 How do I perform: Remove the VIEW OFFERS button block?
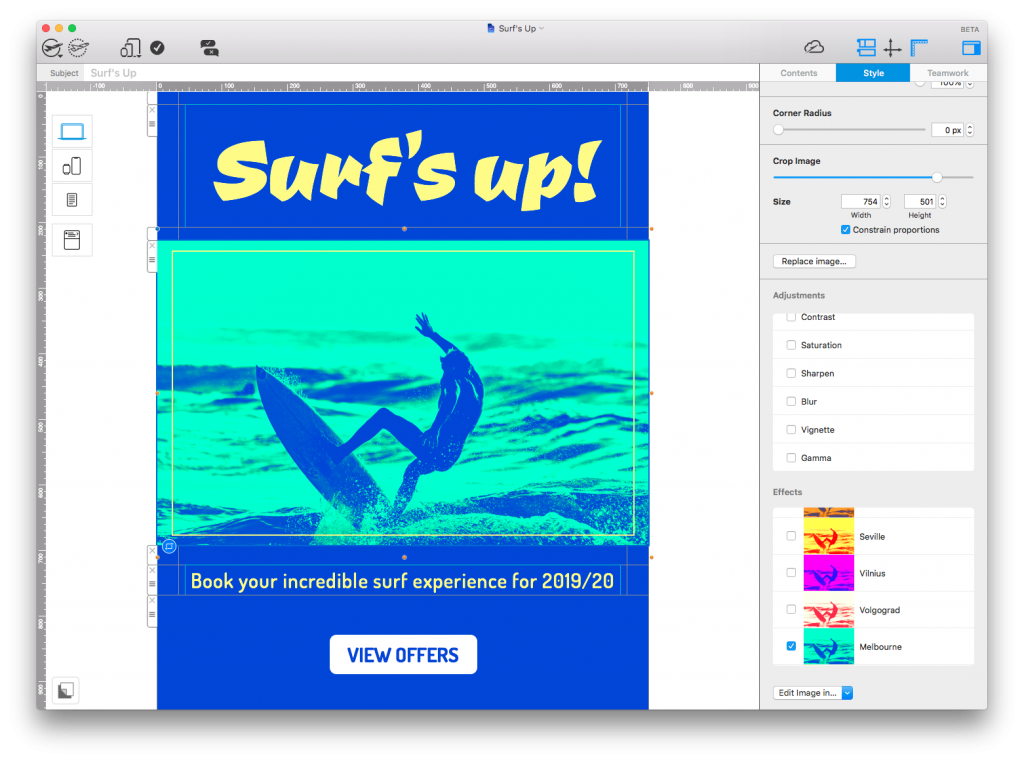[x=152, y=600]
